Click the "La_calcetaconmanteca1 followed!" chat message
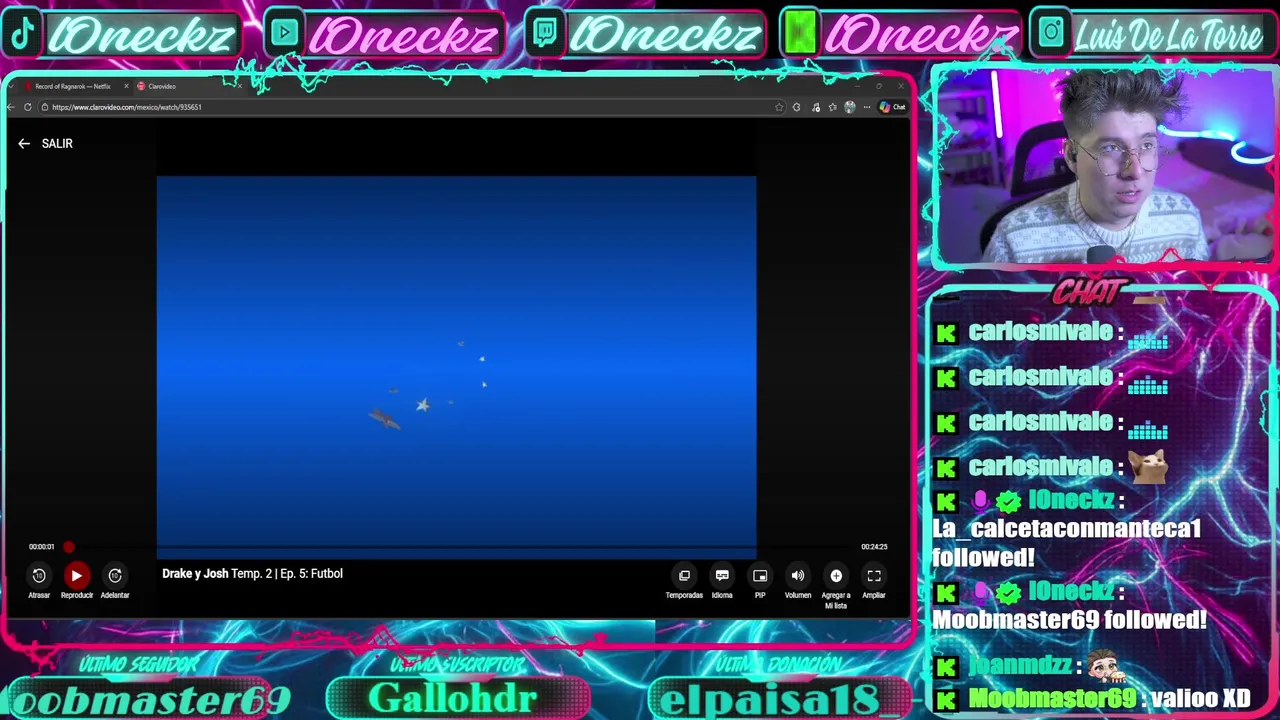 click(x=1066, y=542)
